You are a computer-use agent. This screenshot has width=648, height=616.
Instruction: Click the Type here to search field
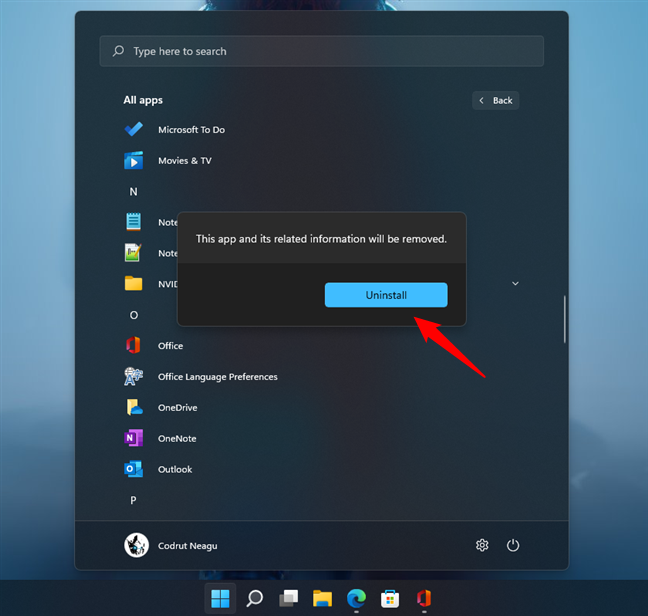tap(322, 51)
